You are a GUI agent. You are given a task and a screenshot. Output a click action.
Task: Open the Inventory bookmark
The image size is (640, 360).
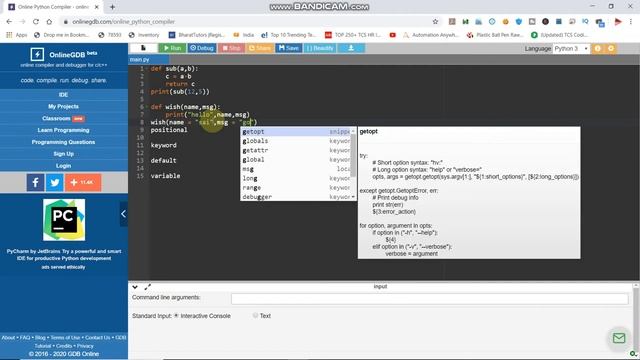(144, 35)
